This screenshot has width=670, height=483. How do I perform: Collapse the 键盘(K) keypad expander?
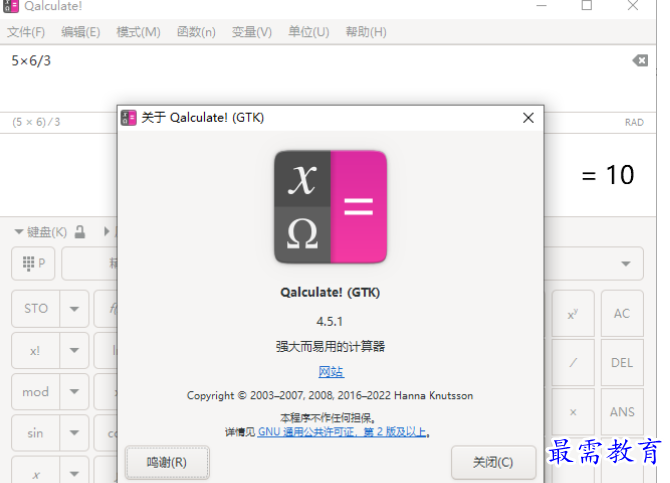(x=41, y=232)
